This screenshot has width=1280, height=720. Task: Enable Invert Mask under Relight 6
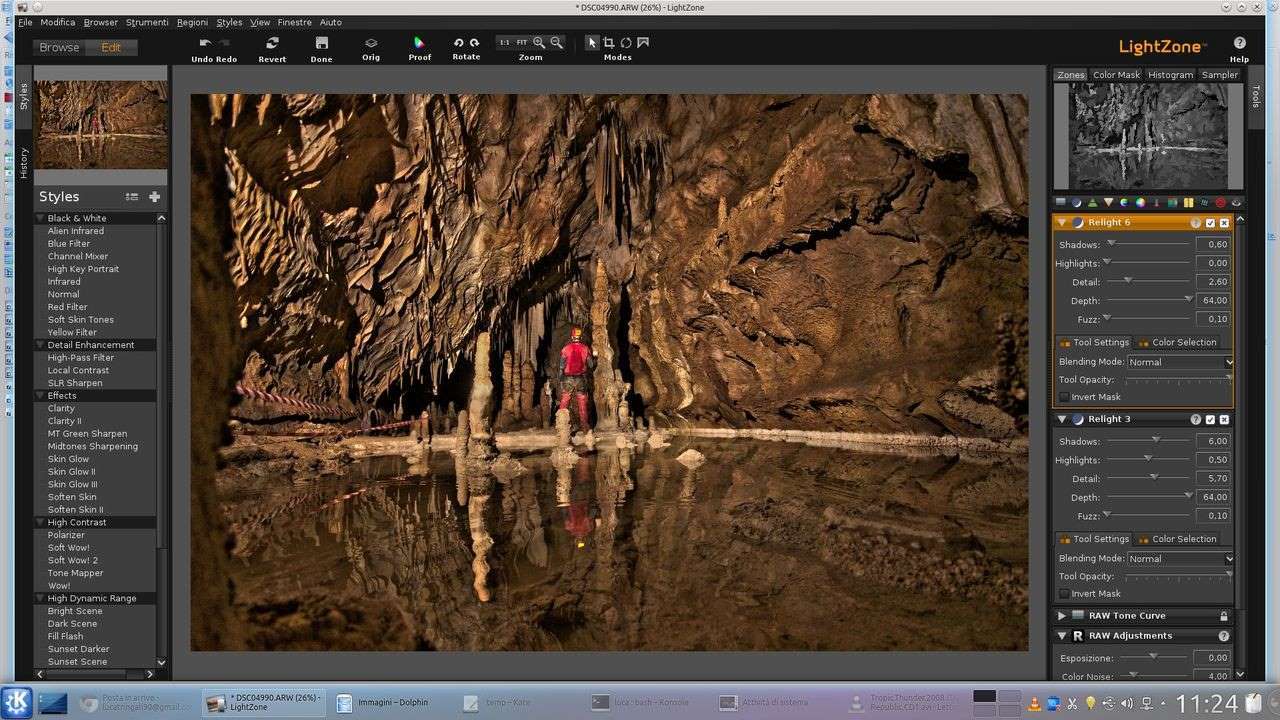(x=1064, y=397)
